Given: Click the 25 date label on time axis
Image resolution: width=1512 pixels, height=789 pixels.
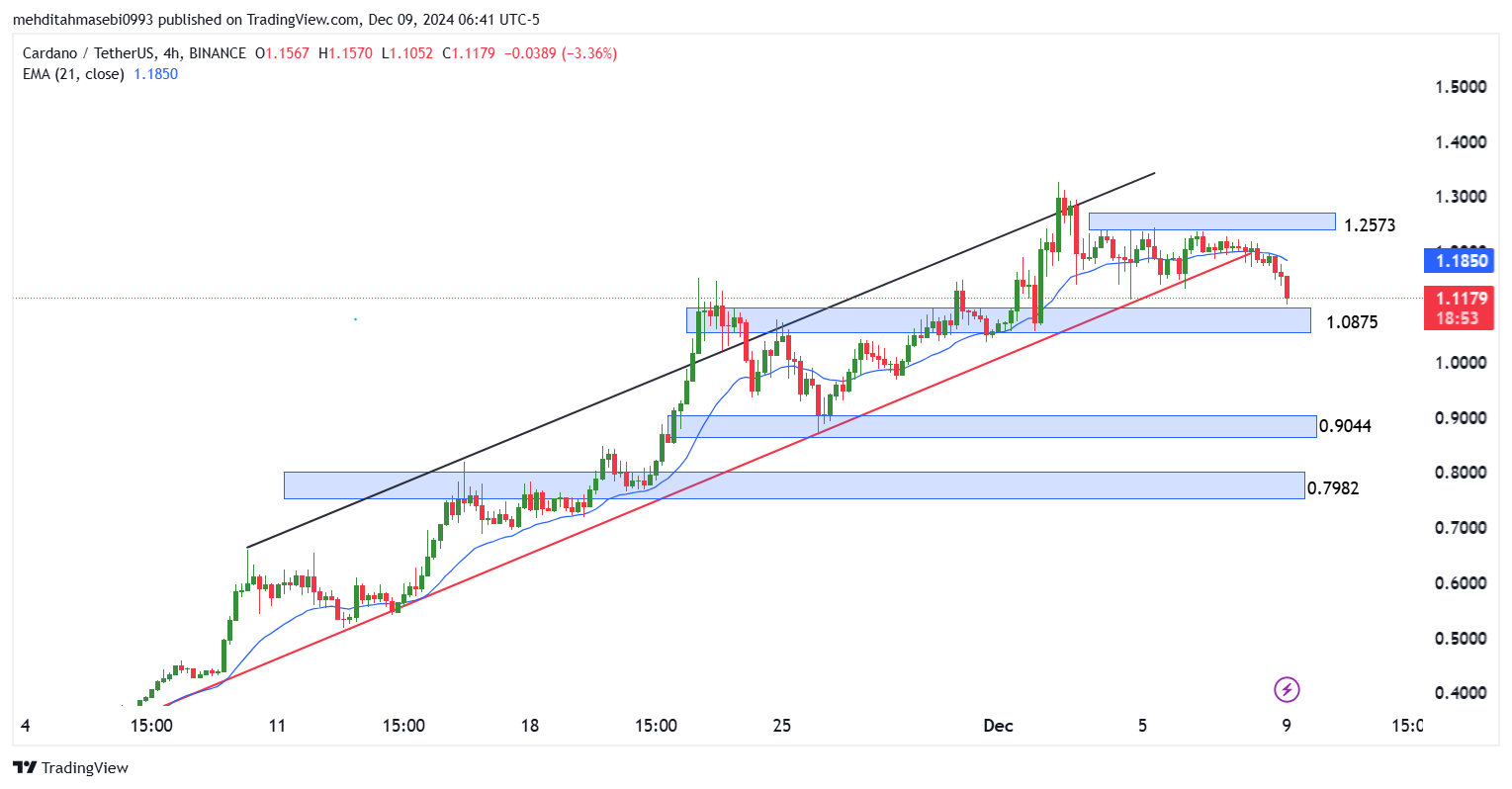Looking at the screenshot, I should pos(782,726).
